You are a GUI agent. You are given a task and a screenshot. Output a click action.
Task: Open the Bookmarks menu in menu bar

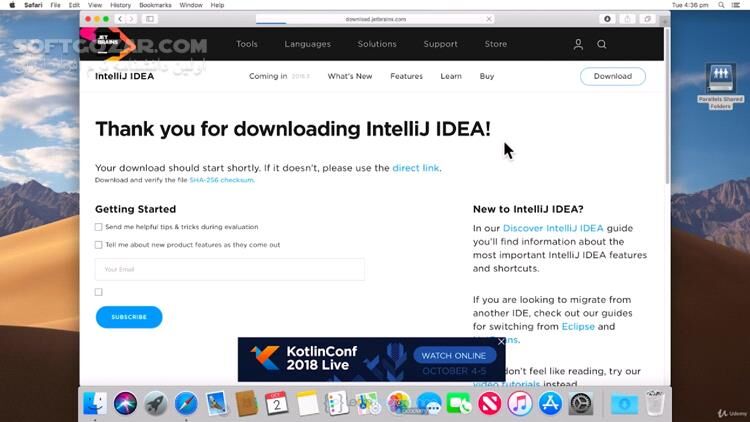coord(155,5)
